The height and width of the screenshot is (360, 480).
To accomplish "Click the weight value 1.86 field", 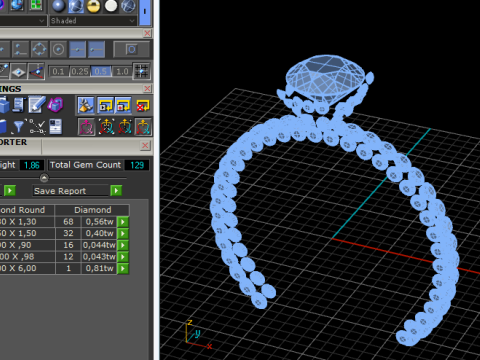I will [32, 165].
